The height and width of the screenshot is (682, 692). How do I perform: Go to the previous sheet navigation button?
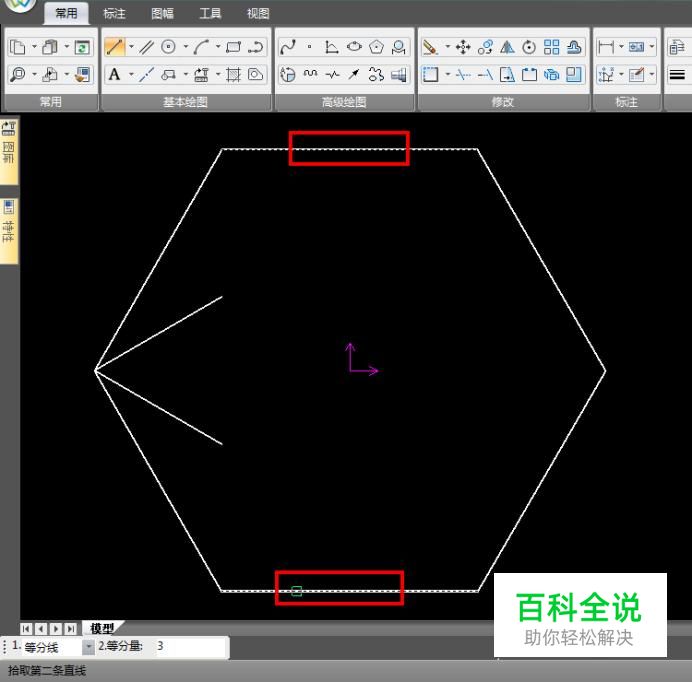(x=41, y=629)
